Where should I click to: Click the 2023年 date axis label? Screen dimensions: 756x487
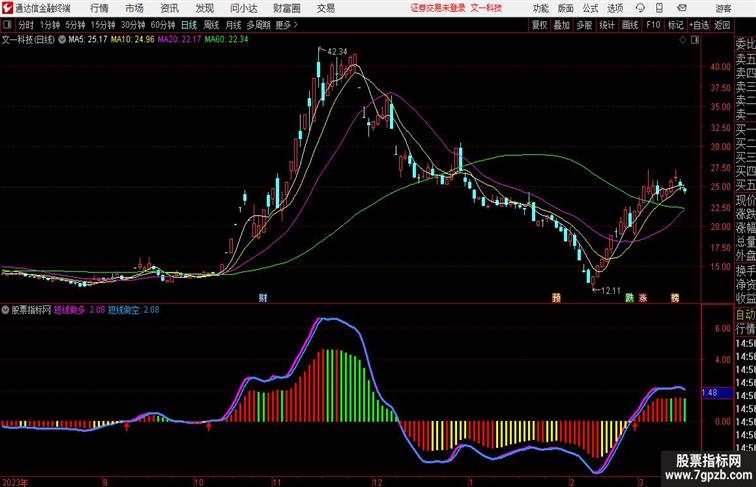15,482
